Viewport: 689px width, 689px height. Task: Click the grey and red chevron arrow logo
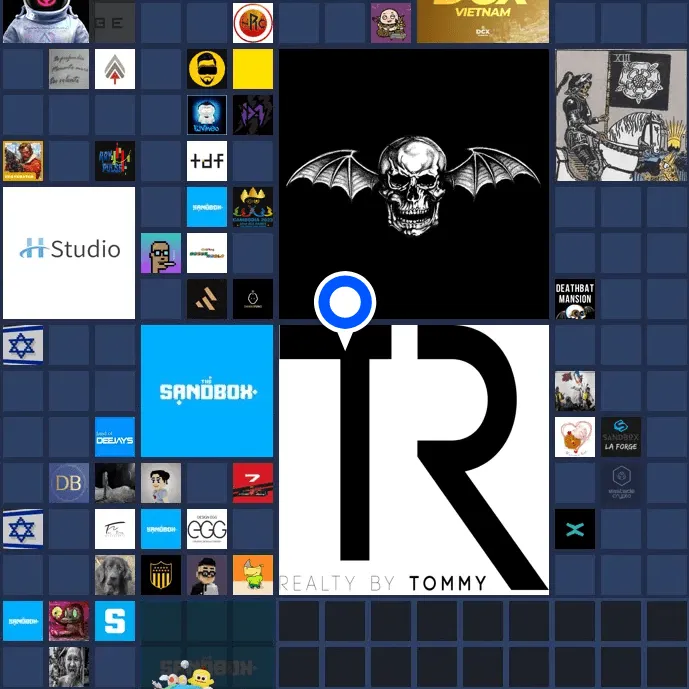pos(115,69)
